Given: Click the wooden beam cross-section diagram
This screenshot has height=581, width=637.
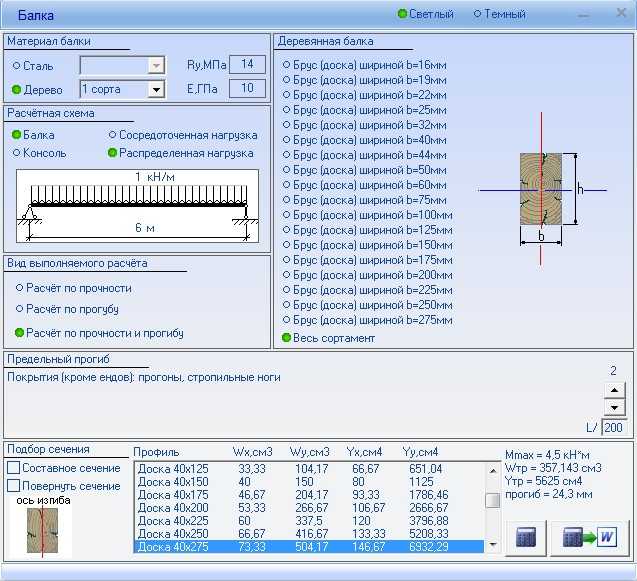Looking at the screenshot, I should (x=541, y=189).
